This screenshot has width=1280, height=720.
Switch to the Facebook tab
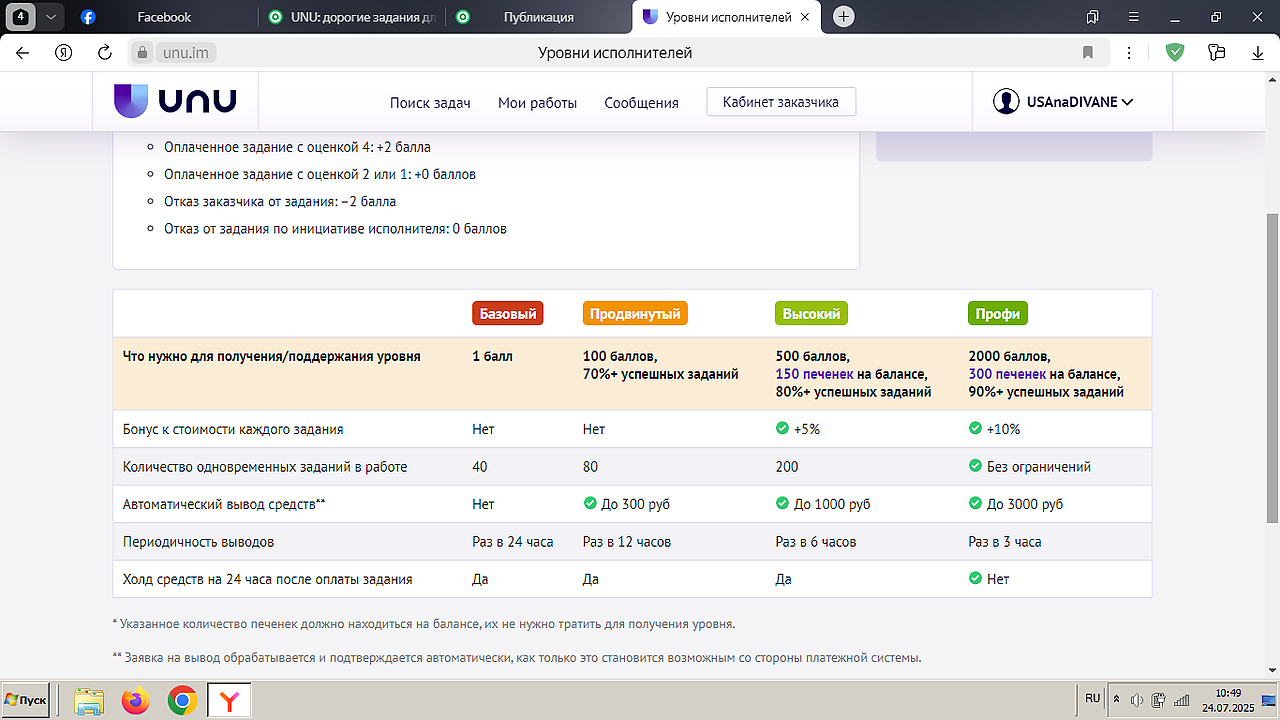164,17
